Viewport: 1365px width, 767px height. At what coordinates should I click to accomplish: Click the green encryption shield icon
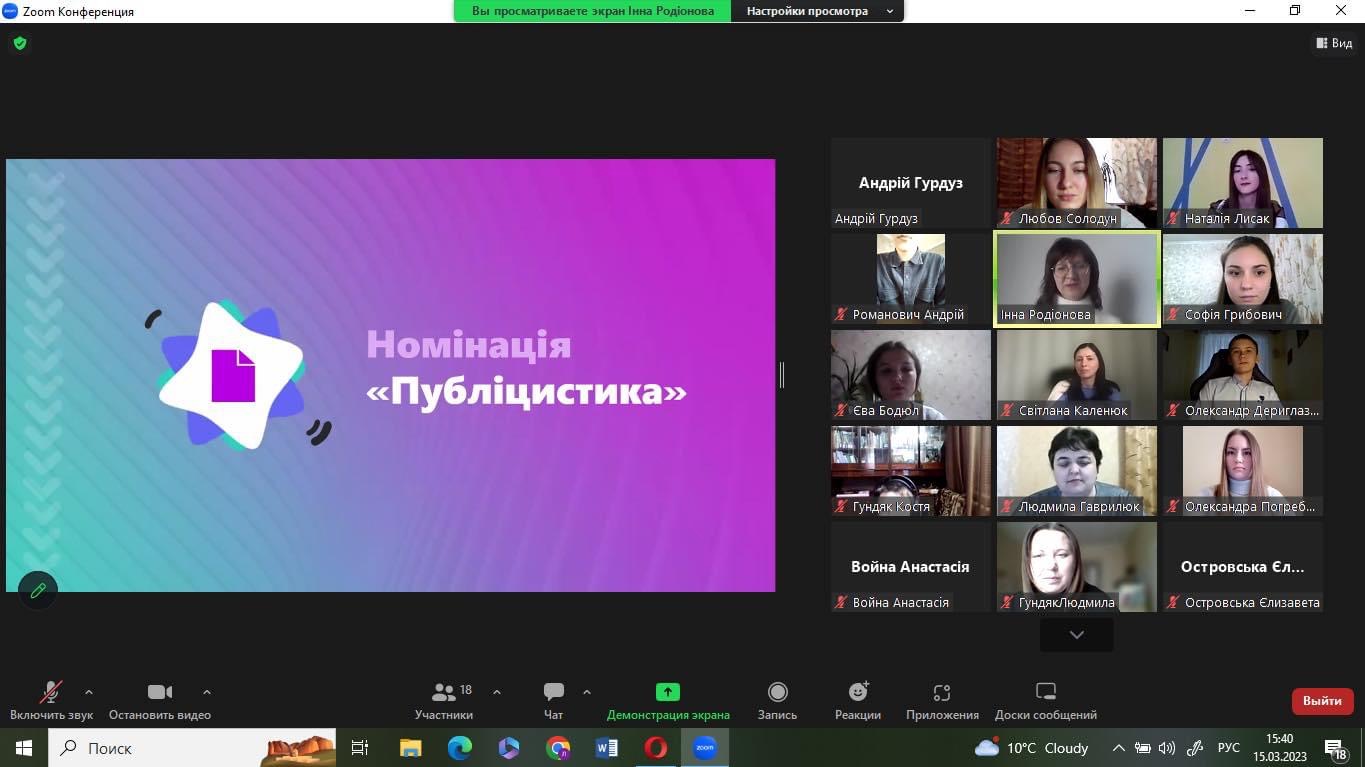point(19,44)
